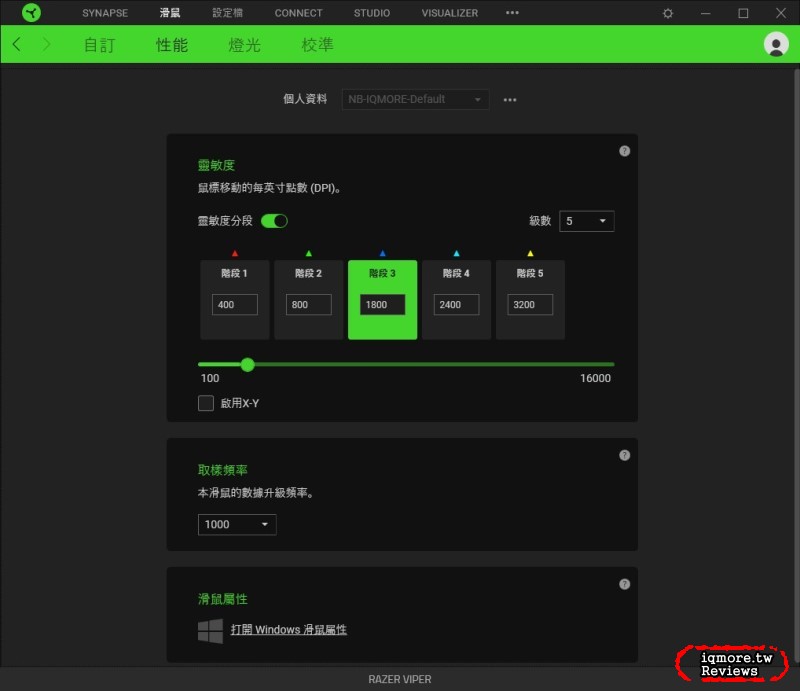Open the NB-IQMORE-Default profile dropdown

click(x=414, y=99)
